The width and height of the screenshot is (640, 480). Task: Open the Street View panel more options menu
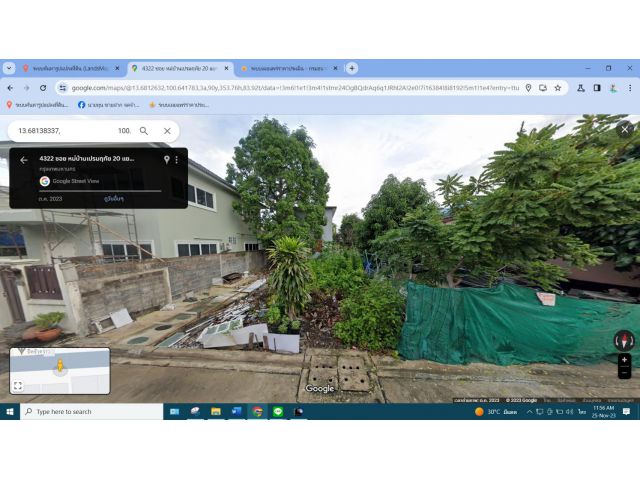177,160
